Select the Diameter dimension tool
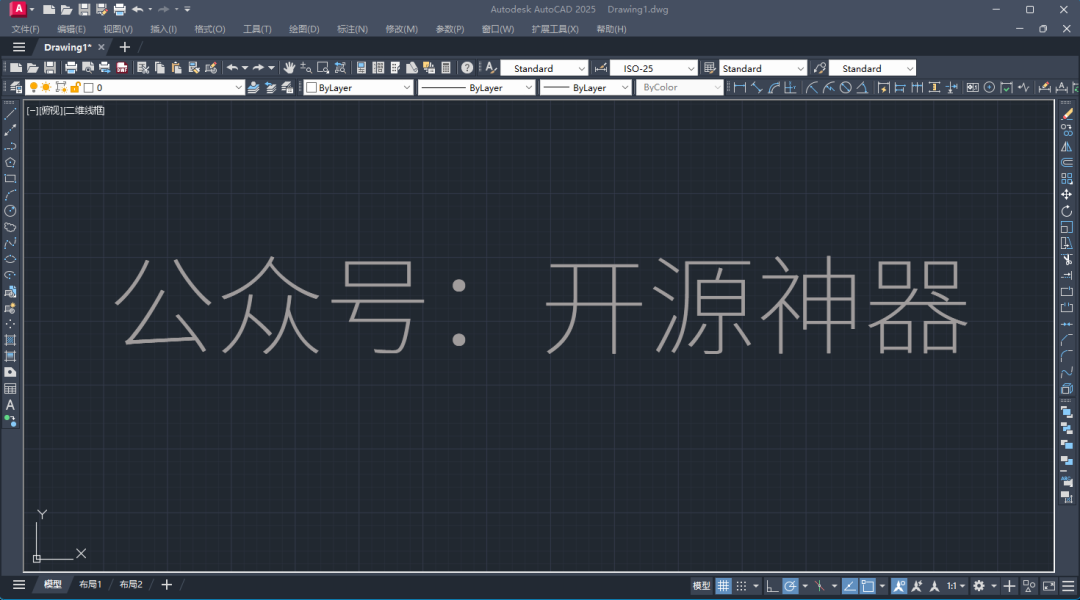Image resolution: width=1080 pixels, height=600 pixels. pyautogui.click(x=846, y=87)
